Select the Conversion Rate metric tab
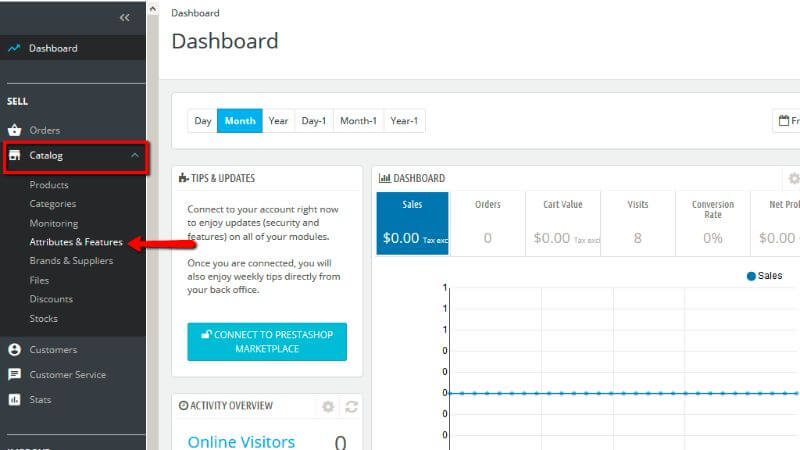The width and height of the screenshot is (800, 450). [713, 223]
